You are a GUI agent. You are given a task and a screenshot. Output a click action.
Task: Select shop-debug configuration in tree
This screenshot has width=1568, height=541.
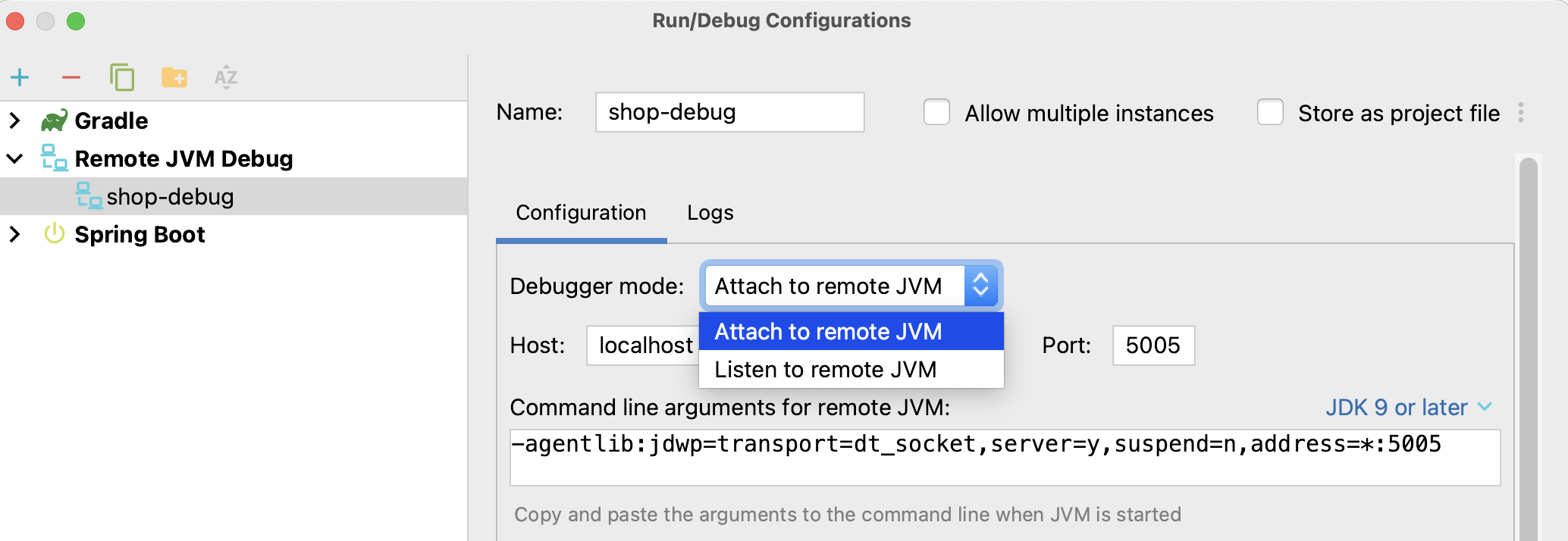[x=234, y=196]
